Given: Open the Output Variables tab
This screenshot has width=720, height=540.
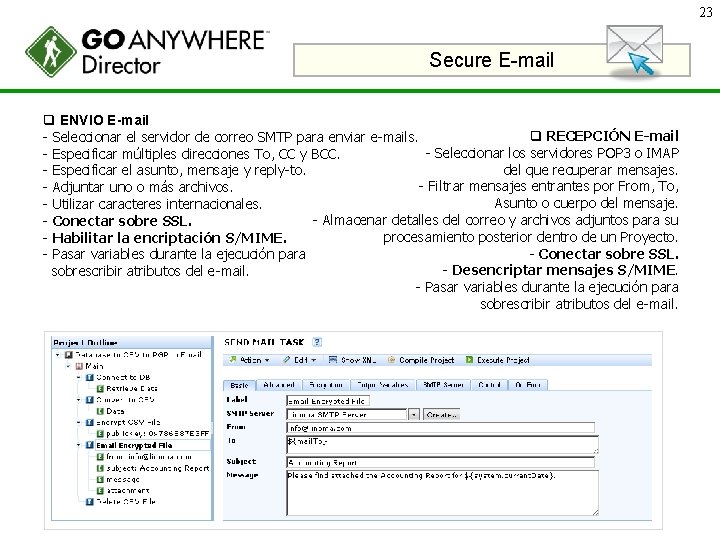Looking at the screenshot, I should [383, 385].
